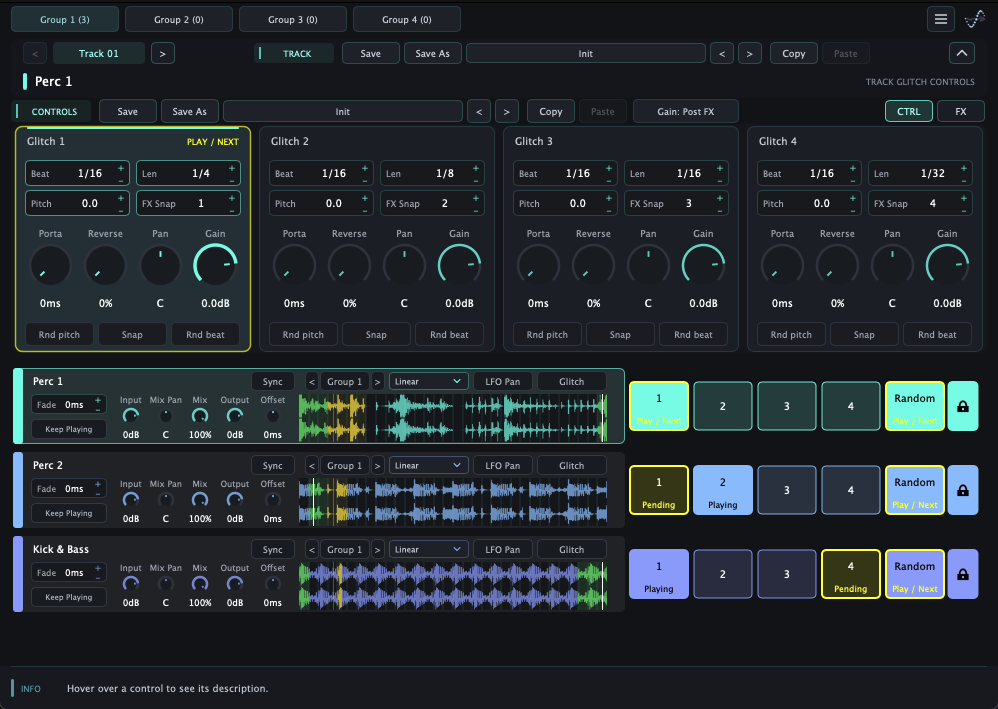The height and width of the screenshot is (709, 998).
Task: Toggle LFO Pan on Perc 2 row
Action: (503, 466)
